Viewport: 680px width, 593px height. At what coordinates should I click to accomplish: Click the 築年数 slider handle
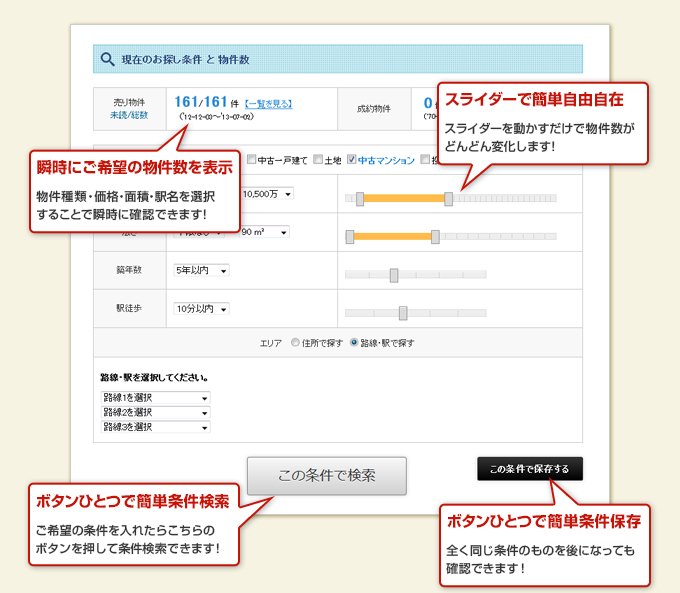[394, 275]
